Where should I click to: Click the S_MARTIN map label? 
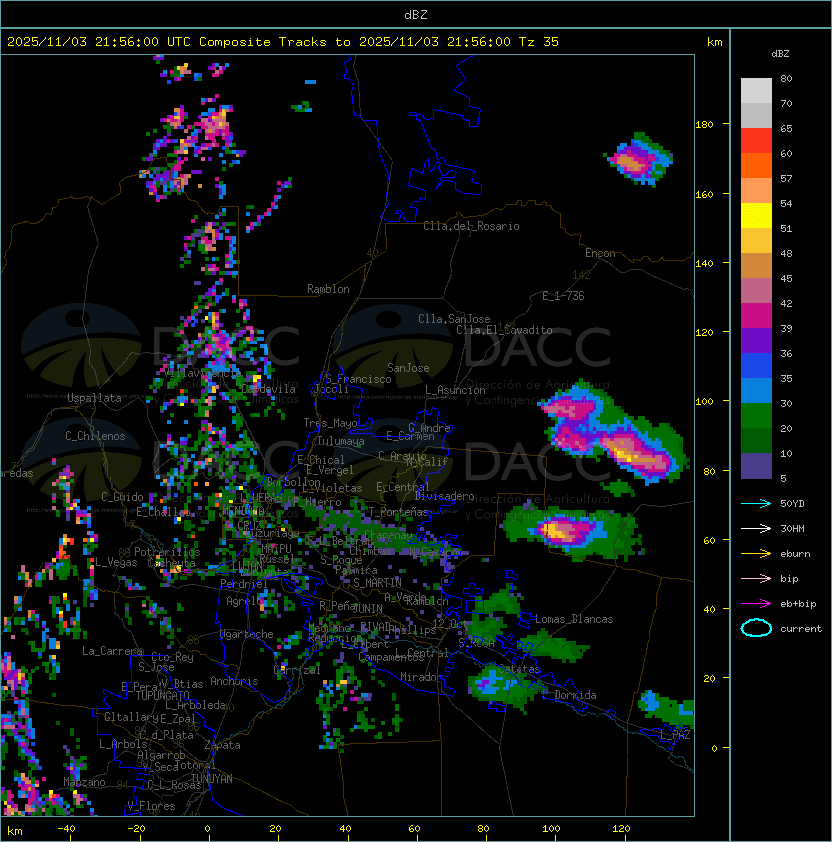[x=377, y=583]
